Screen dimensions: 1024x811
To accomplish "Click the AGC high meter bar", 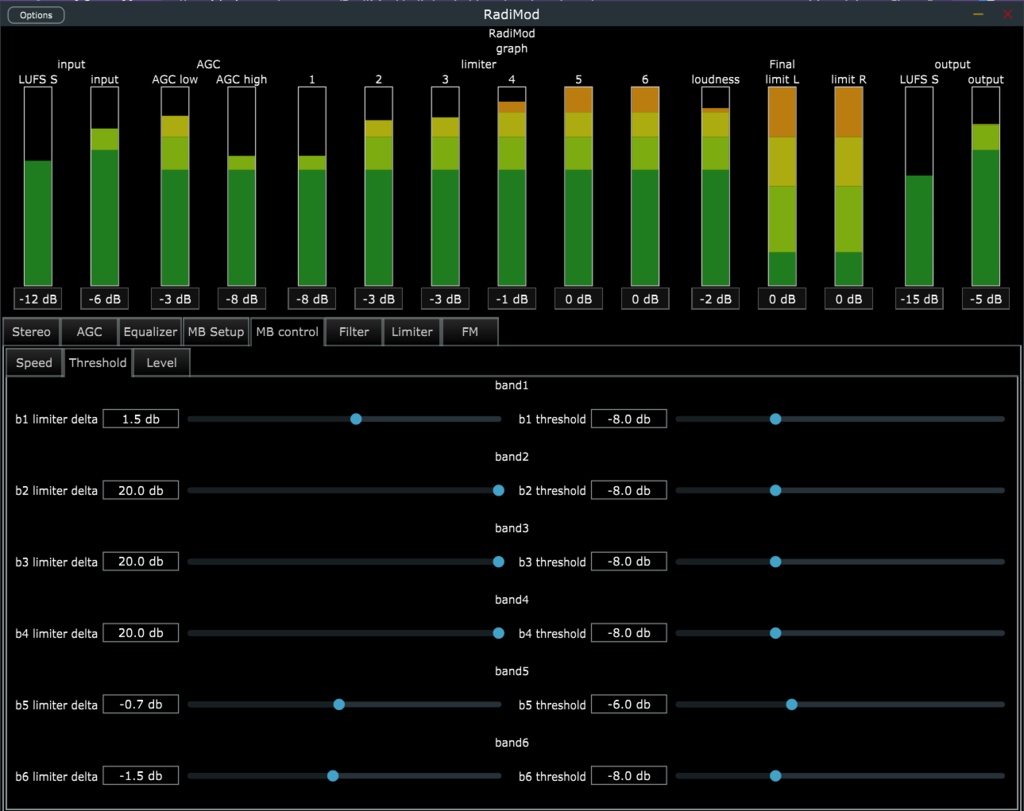I will point(242,186).
